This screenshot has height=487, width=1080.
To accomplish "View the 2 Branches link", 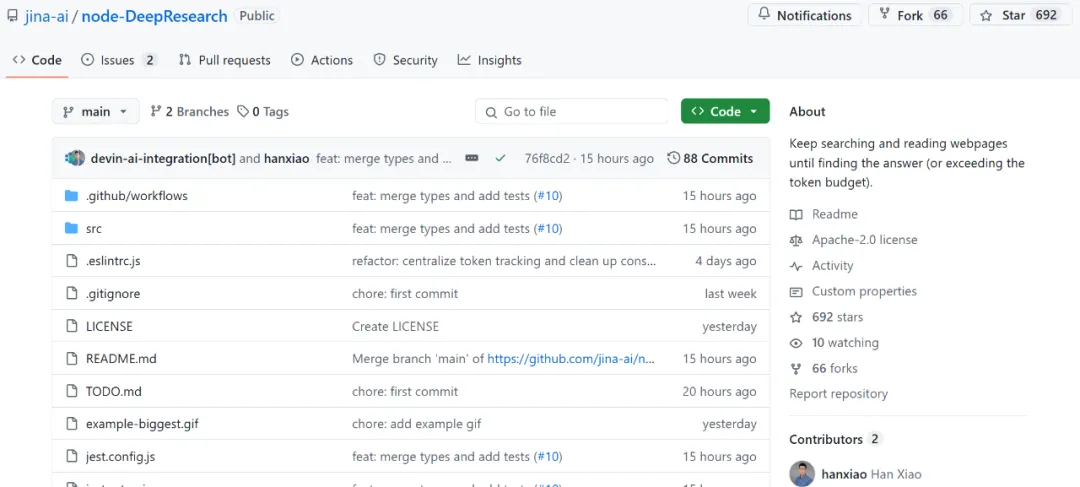I will coord(189,112).
